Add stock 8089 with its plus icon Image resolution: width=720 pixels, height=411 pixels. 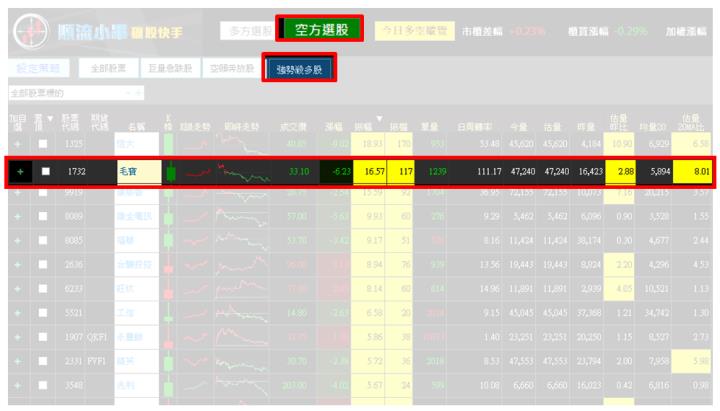17,215
